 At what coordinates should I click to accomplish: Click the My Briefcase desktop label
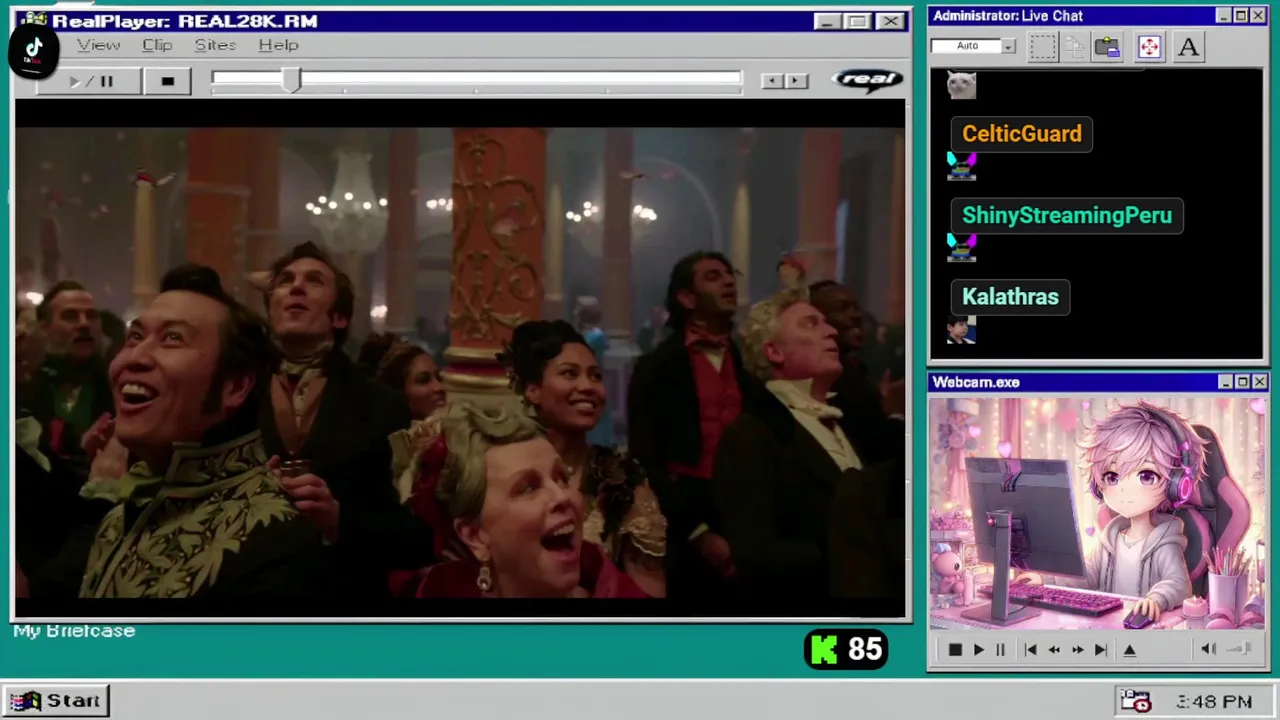[x=74, y=631]
